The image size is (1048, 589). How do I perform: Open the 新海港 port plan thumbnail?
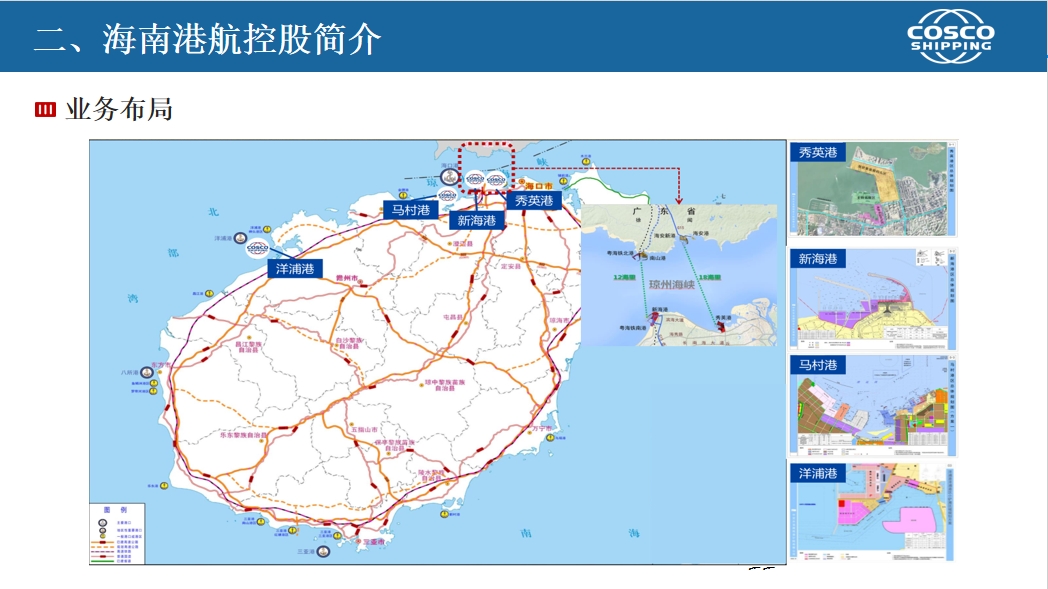(x=873, y=298)
